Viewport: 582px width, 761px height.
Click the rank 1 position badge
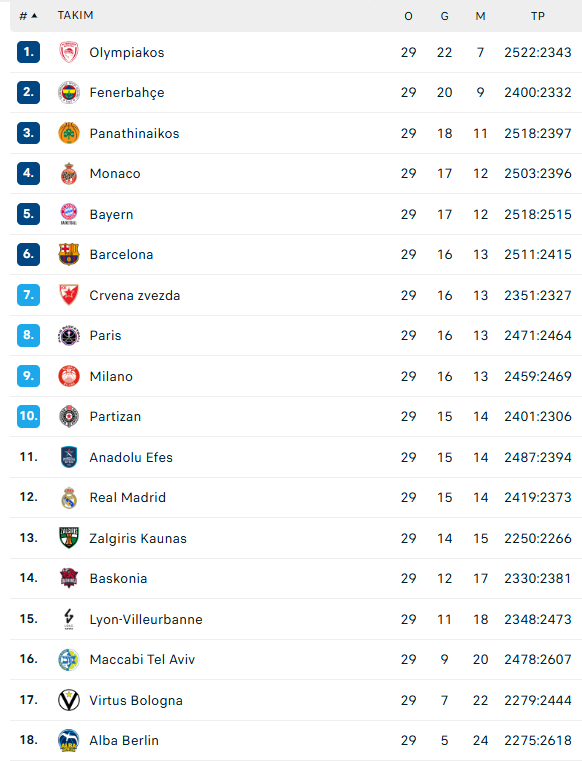pyautogui.click(x=28, y=52)
